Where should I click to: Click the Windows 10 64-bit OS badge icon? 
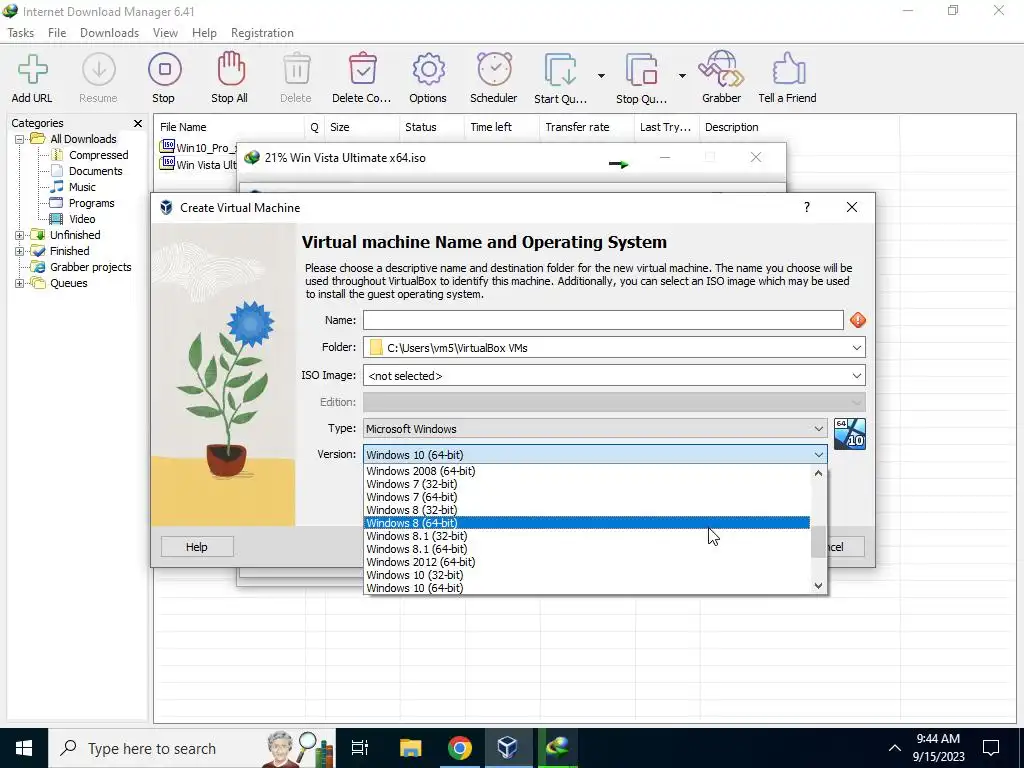(x=850, y=434)
